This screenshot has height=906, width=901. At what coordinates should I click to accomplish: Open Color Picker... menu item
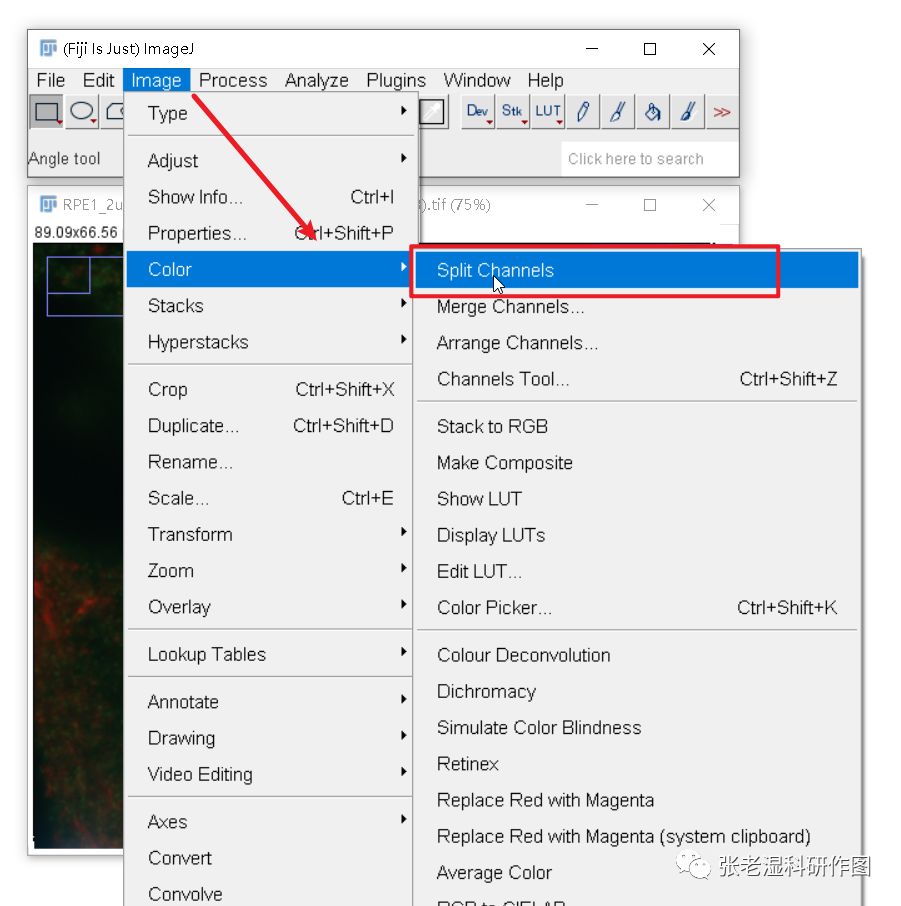click(x=637, y=607)
